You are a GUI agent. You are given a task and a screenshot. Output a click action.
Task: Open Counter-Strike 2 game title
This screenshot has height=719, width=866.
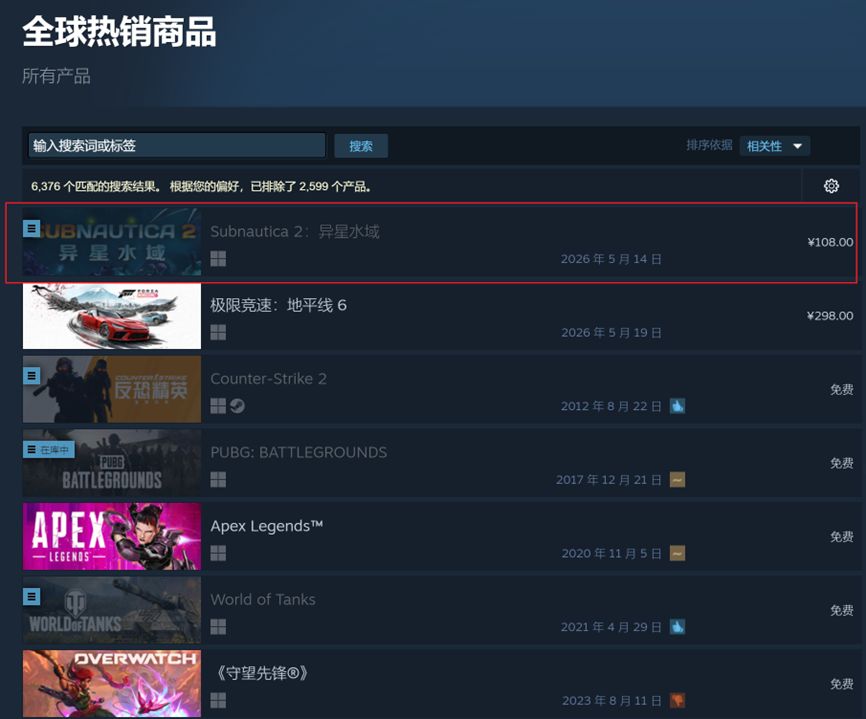(268, 379)
